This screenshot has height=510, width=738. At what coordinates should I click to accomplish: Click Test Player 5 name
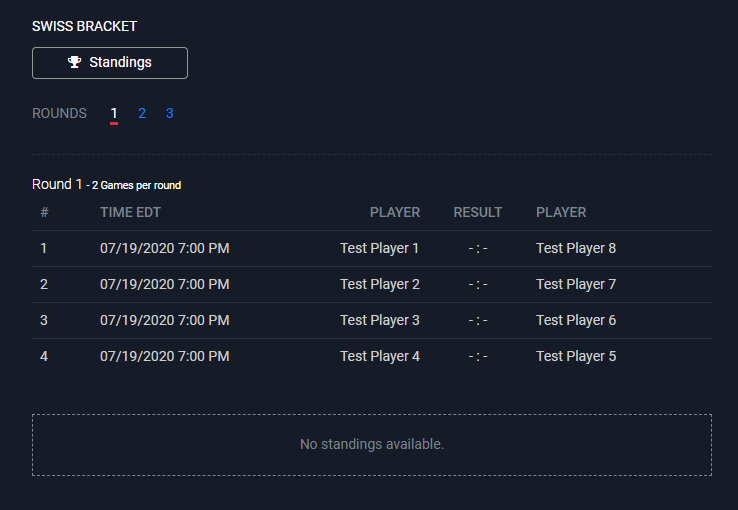pos(576,356)
